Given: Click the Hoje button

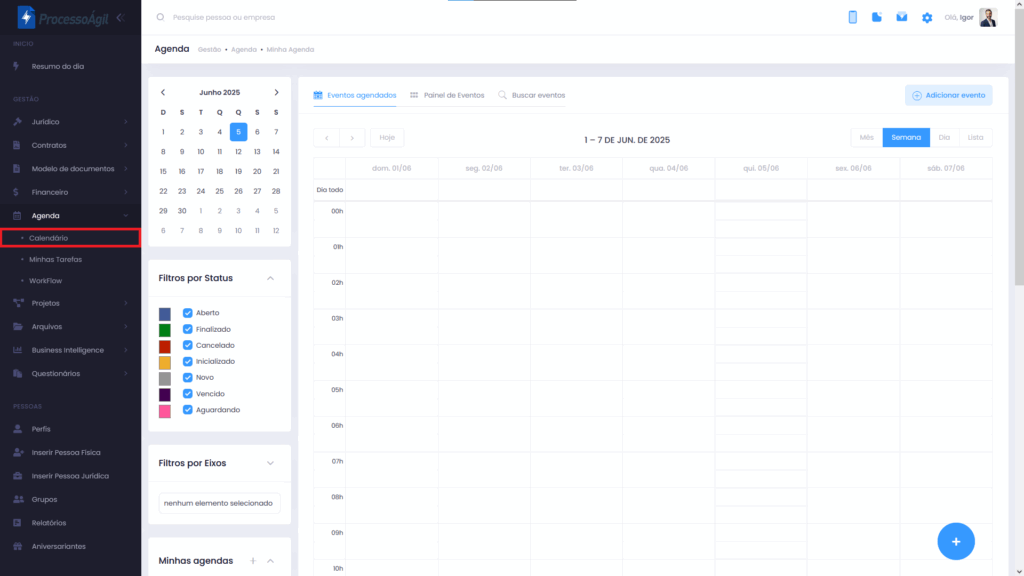Looking at the screenshot, I should [387, 137].
